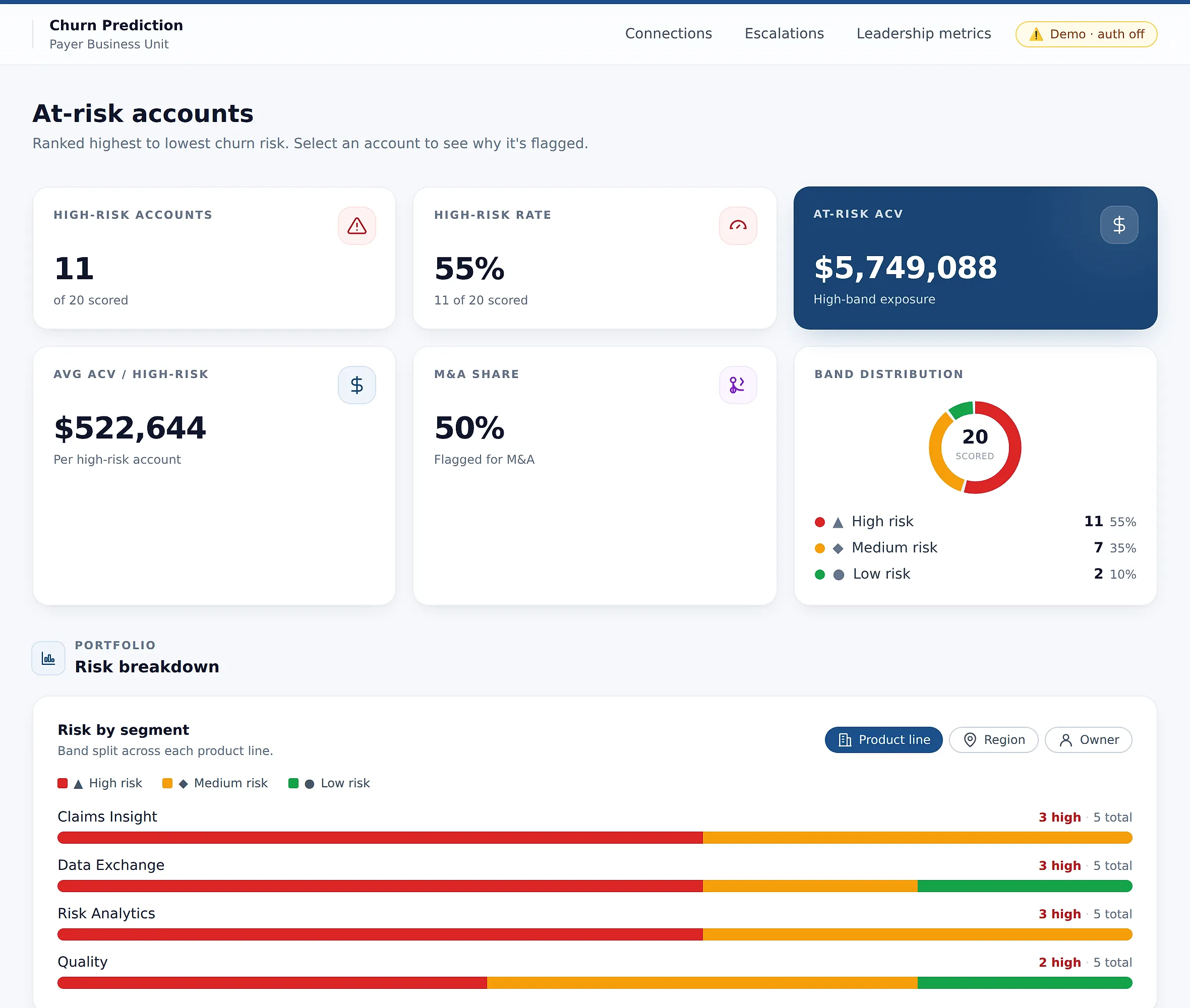Click the gray circle marker next to Low risk in Band Distribution
The image size is (1190, 1008).
[839, 575]
